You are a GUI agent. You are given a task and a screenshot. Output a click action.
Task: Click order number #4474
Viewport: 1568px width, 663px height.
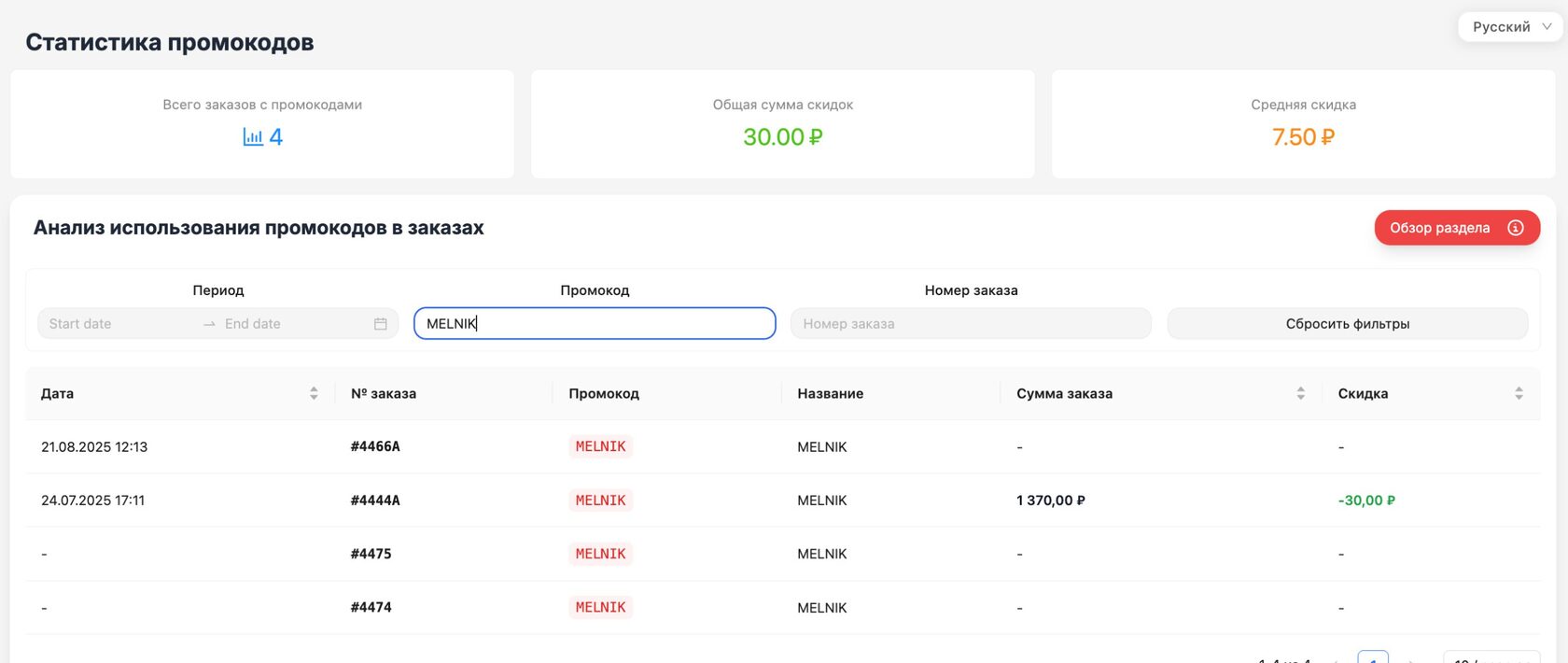pyautogui.click(x=371, y=607)
